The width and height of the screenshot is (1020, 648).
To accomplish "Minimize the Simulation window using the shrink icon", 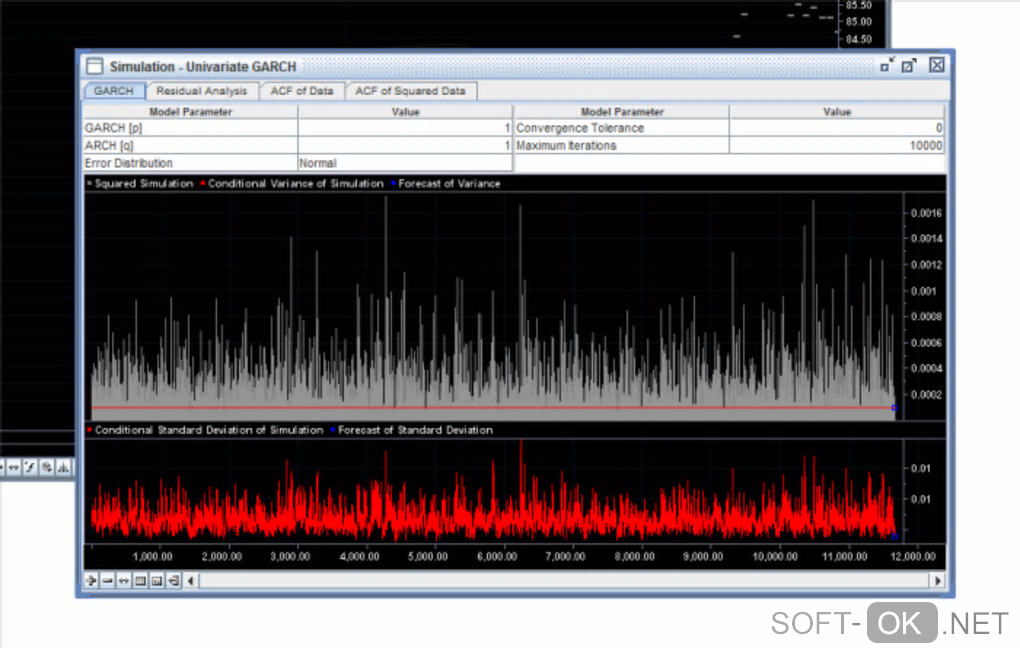I will tap(887, 65).
